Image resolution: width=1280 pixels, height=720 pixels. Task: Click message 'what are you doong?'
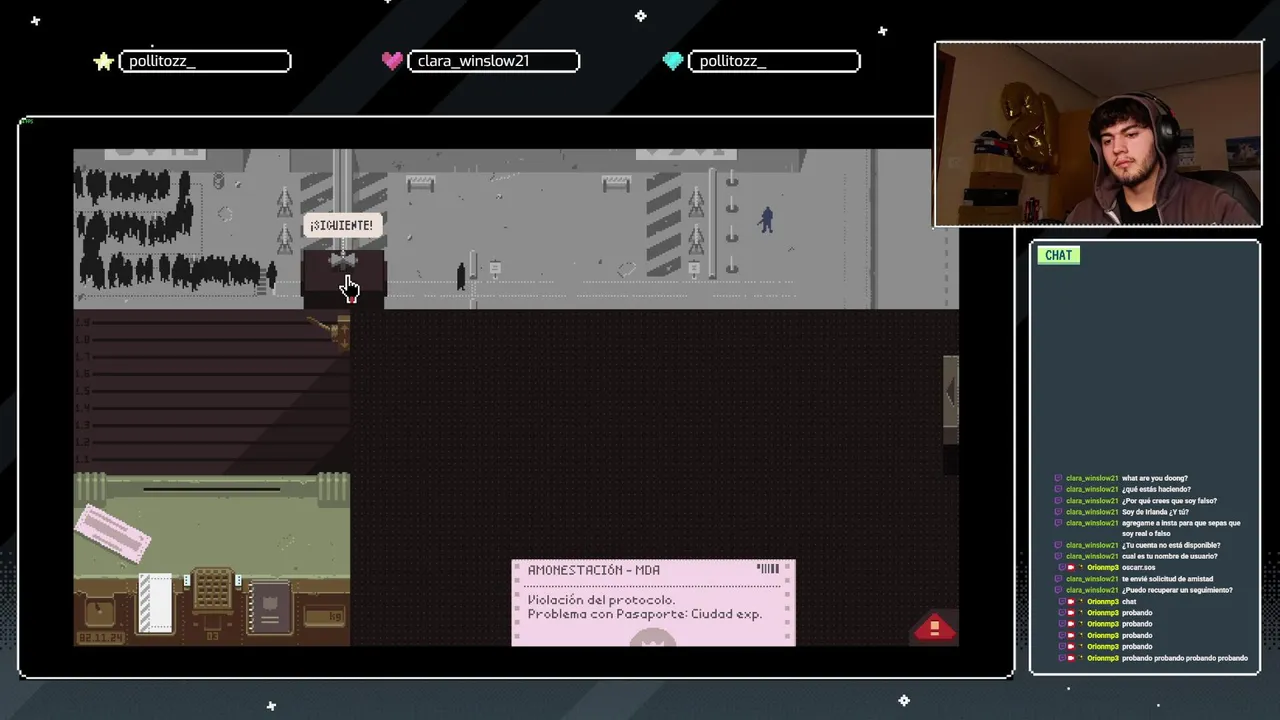[x=1154, y=478]
